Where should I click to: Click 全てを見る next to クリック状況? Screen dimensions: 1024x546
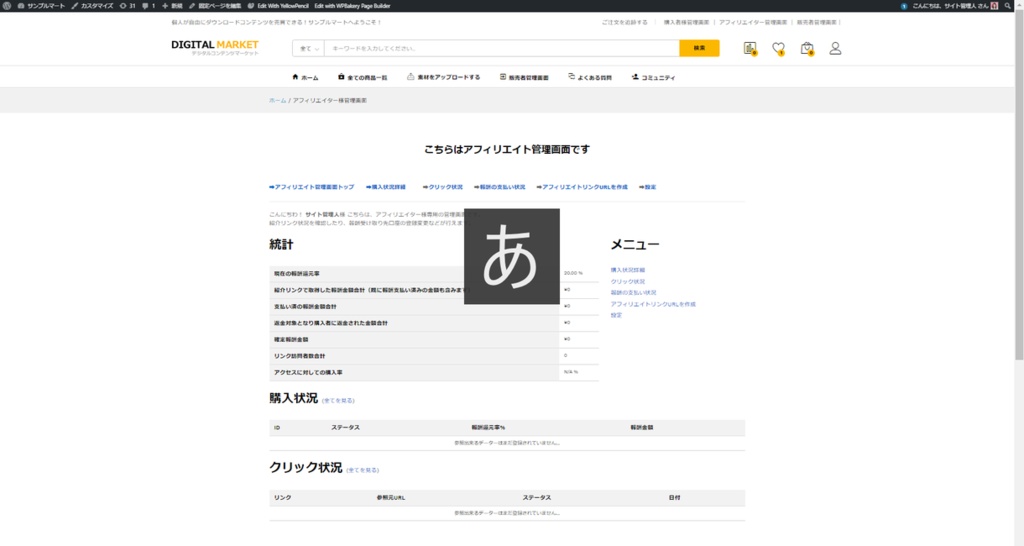[362, 470]
